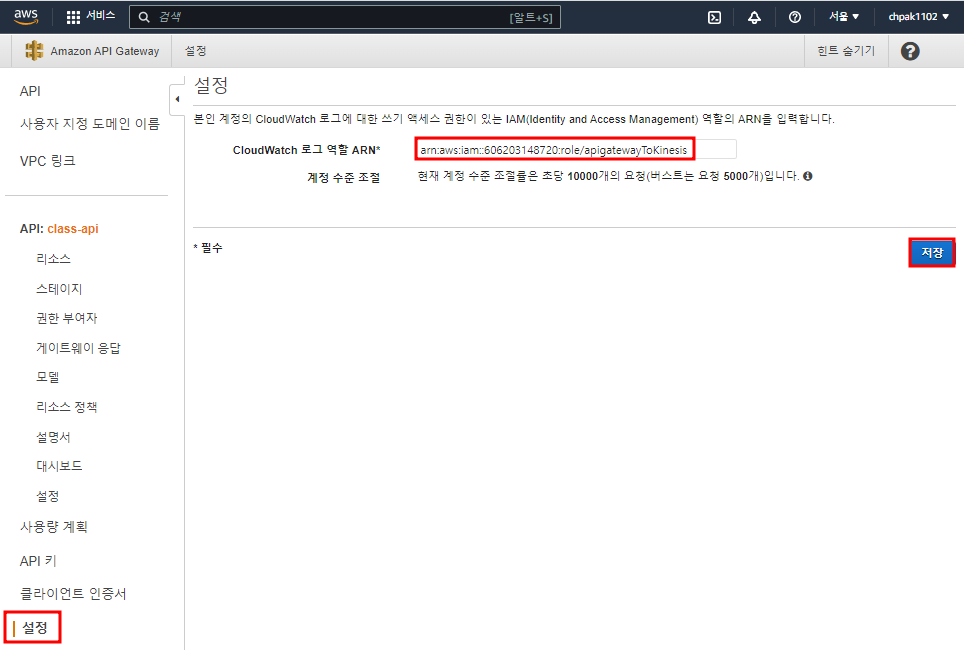Launch the CloudShell terminal icon
Screen dimensions: 964x650
coord(714,17)
